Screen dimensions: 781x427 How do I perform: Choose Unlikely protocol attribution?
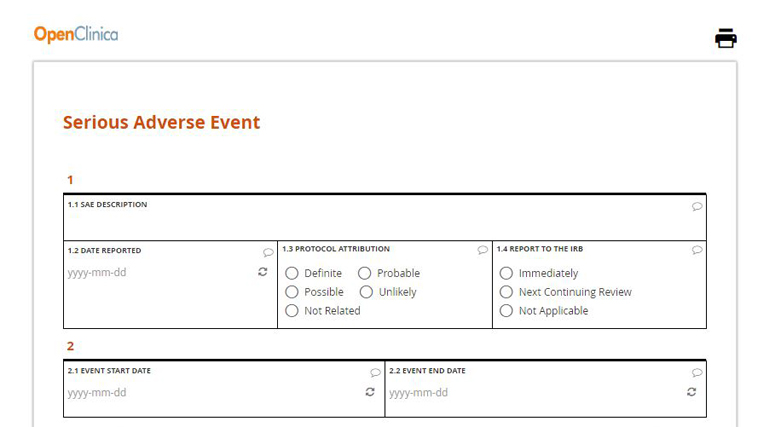[x=366, y=292]
